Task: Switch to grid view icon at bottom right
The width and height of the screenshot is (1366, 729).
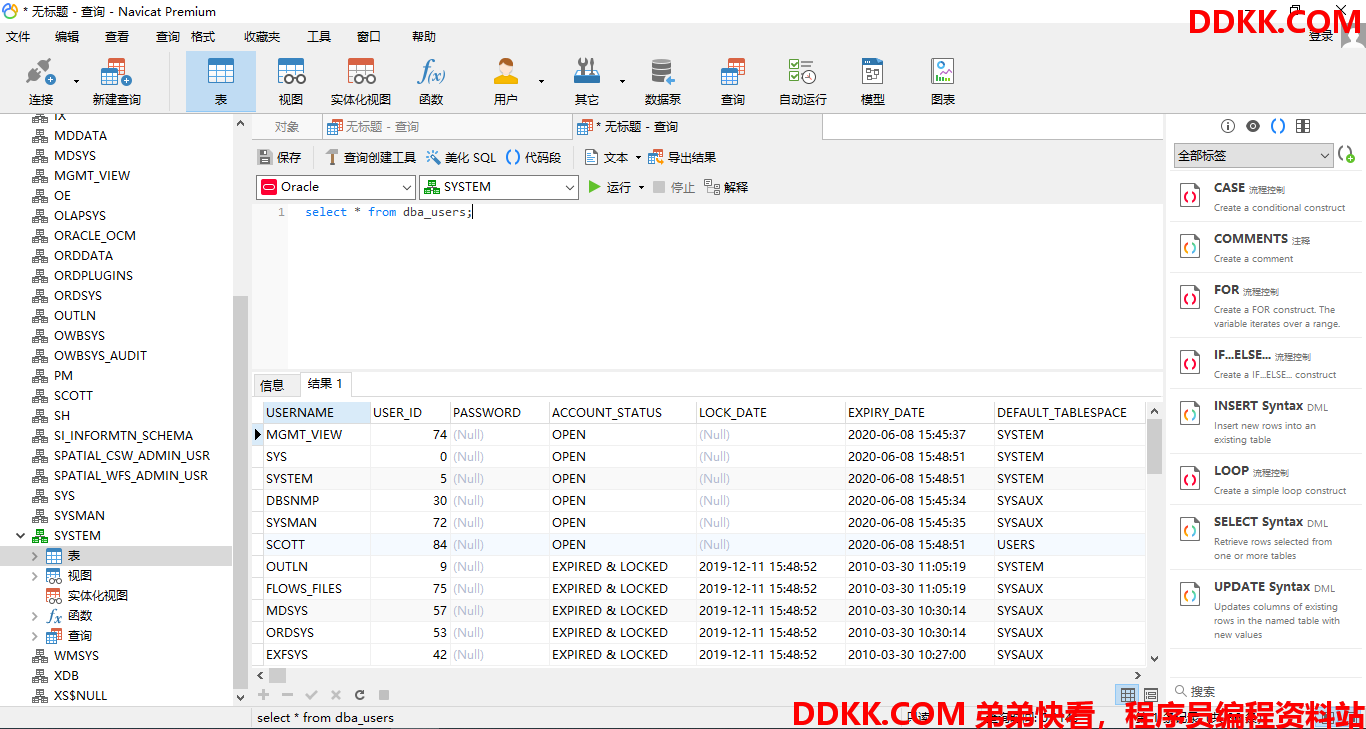Action: (x=1128, y=695)
